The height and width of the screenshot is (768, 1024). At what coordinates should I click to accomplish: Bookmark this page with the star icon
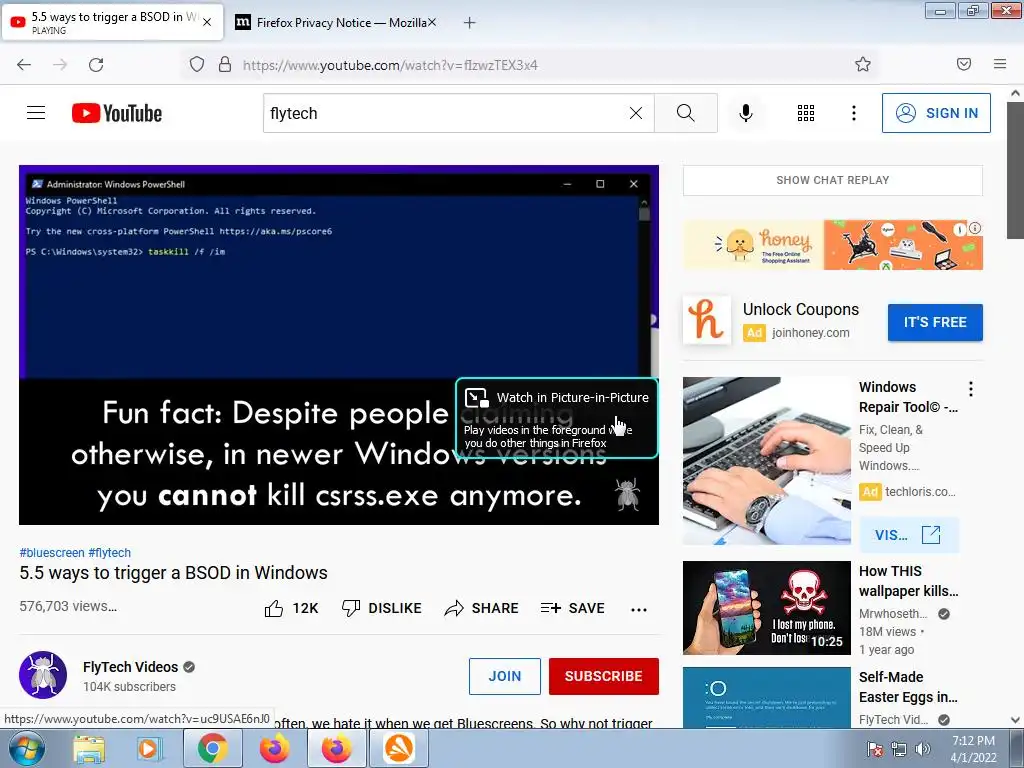[x=863, y=64]
